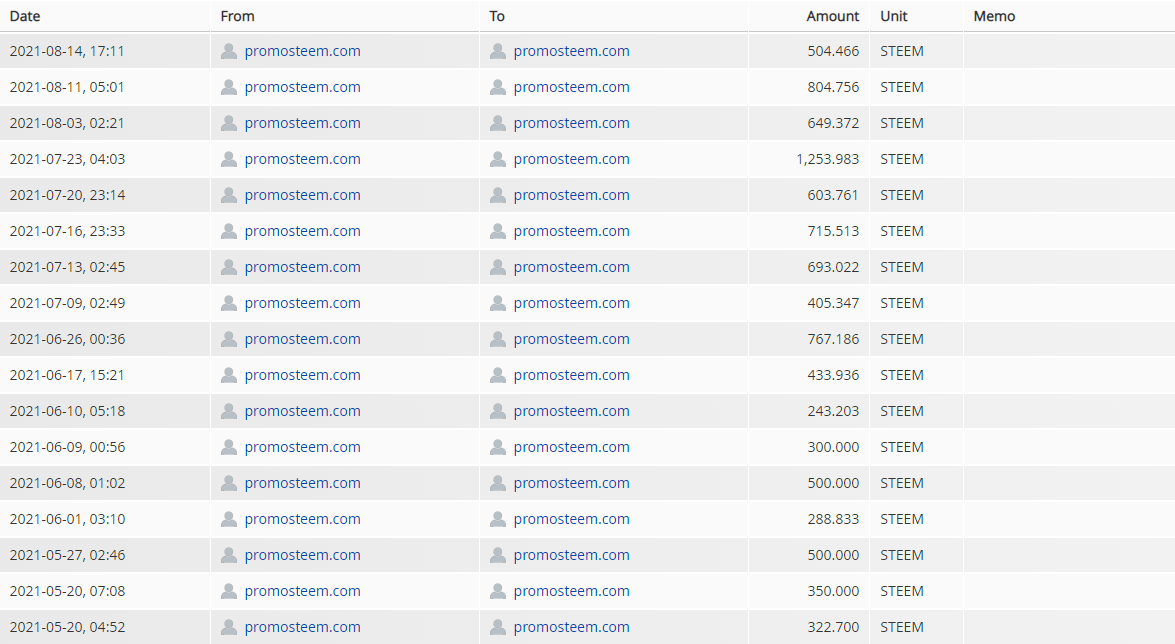Open the promosteem.com recipient link on the 2021-08-03 row
The image size is (1175, 644).
(x=572, y=123)
